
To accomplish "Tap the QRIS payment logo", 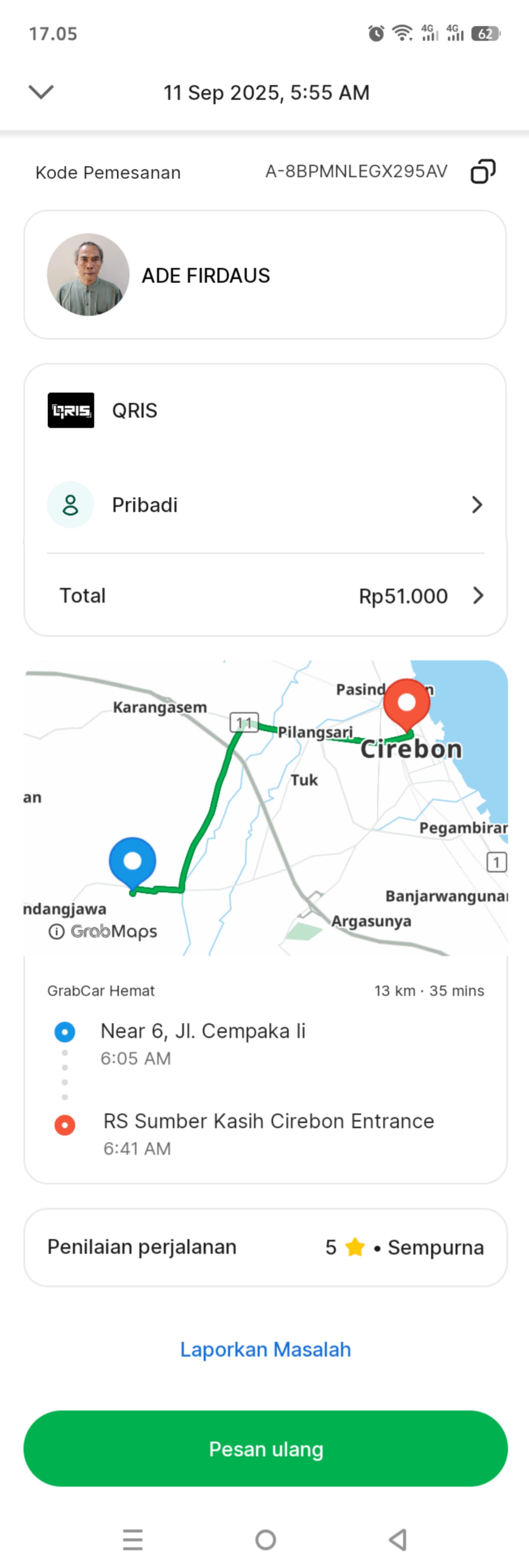I will tap(70, 410).
